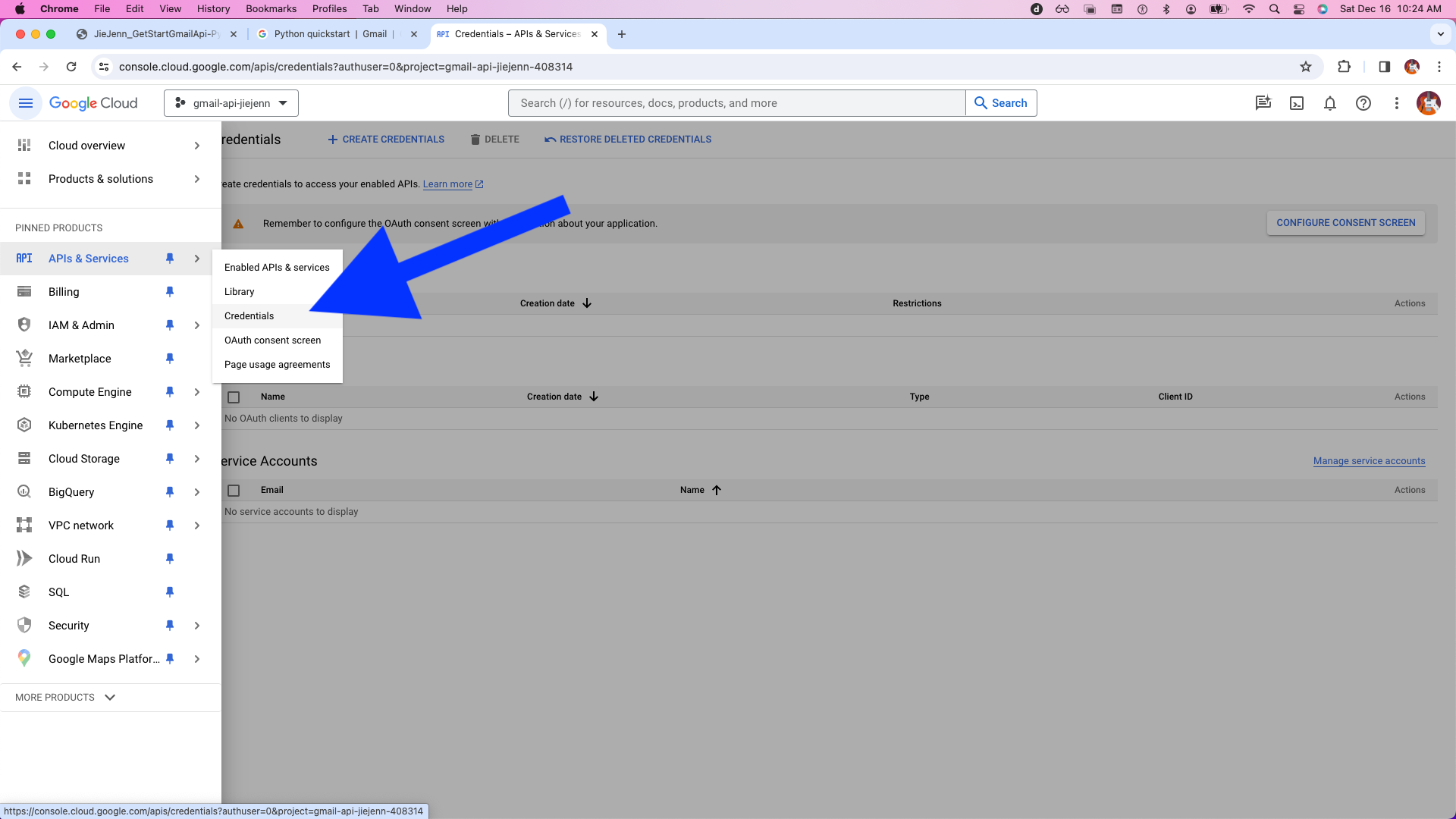Click the Billing sidebar icon
The image size is (1456, 819).
pos(24,292)
